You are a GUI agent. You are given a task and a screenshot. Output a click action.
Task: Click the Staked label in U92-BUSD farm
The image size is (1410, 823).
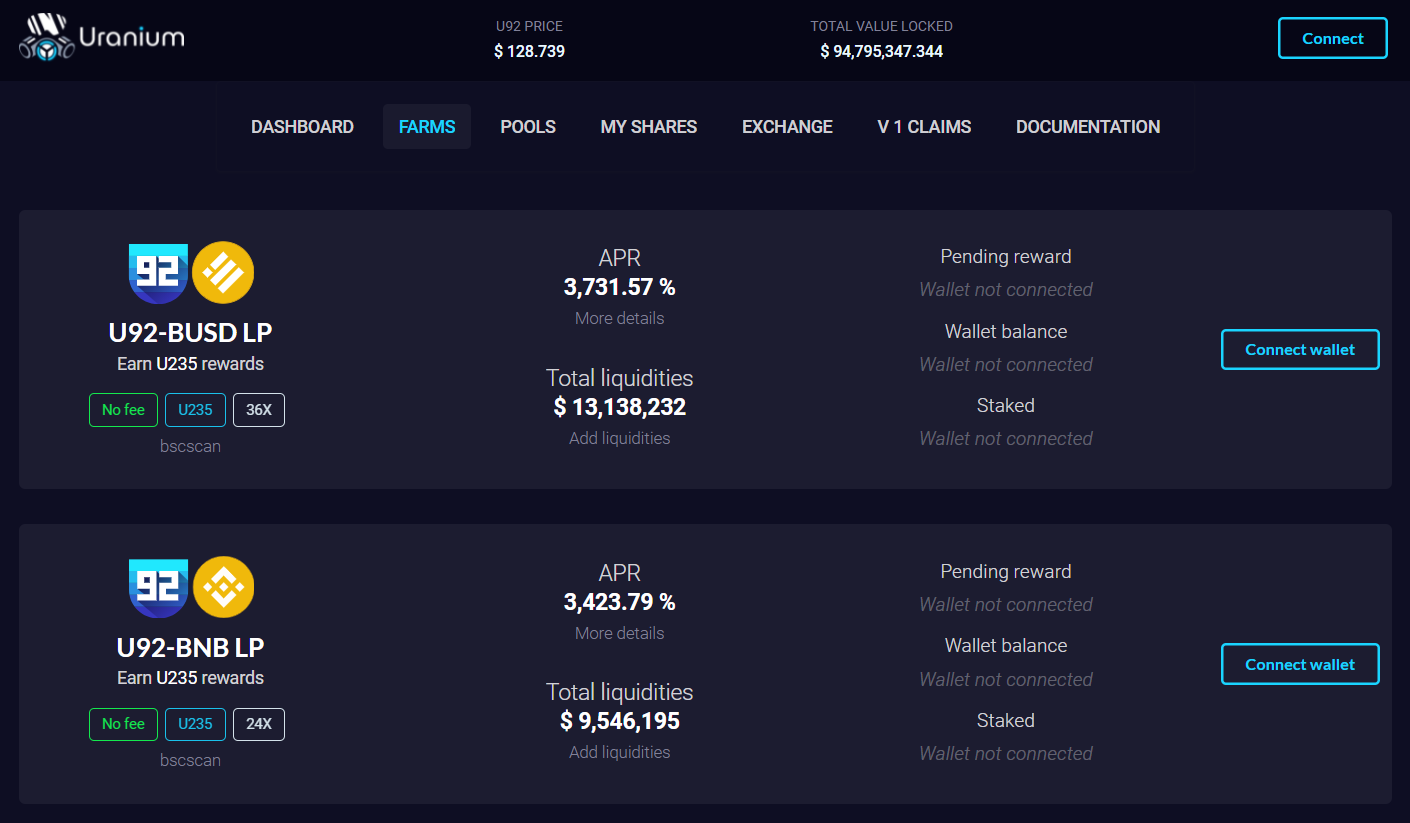(1006, 406)
